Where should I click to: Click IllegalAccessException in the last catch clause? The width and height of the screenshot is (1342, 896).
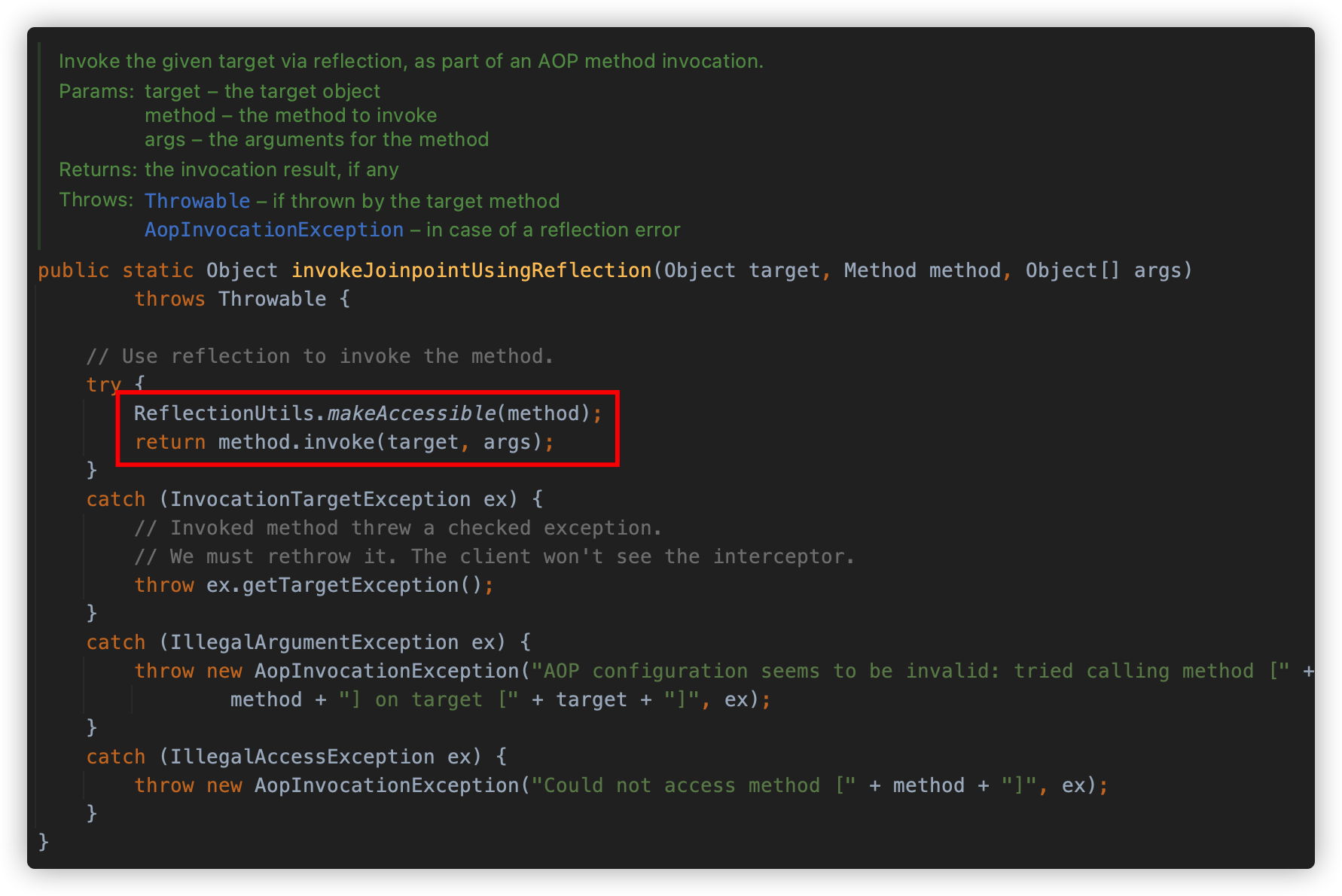coord(302,757)
